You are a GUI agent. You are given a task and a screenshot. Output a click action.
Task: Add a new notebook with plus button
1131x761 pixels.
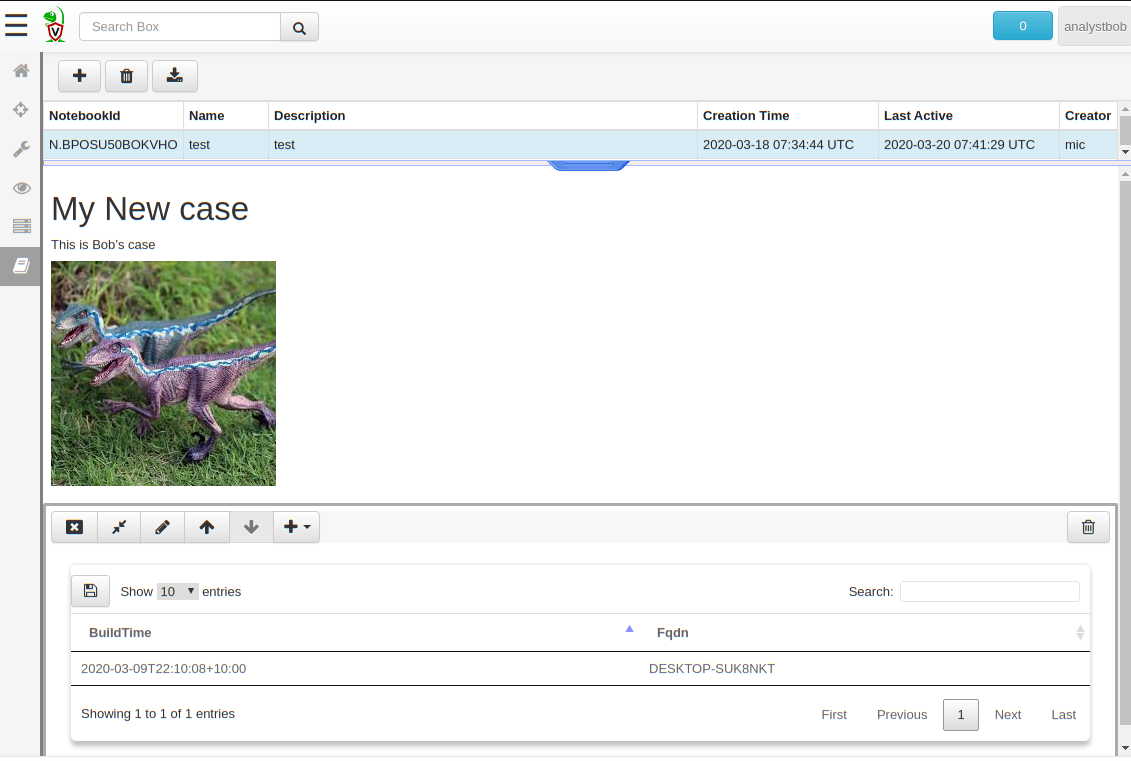coord(79,76)
